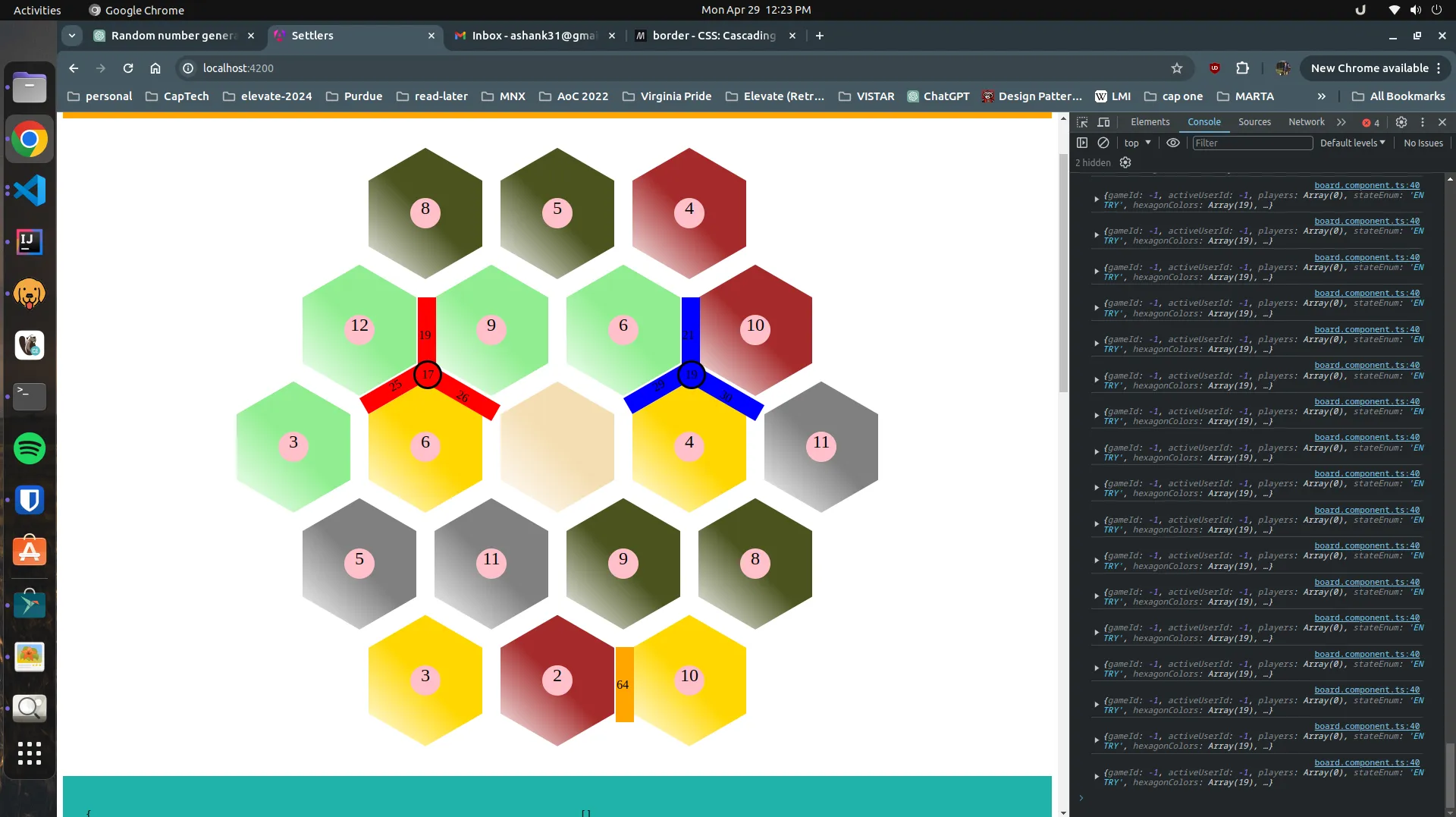This screenshot has height=817, width=1456.
Task: Click the DevTools inspect element picker icon
Action: 1082,122
